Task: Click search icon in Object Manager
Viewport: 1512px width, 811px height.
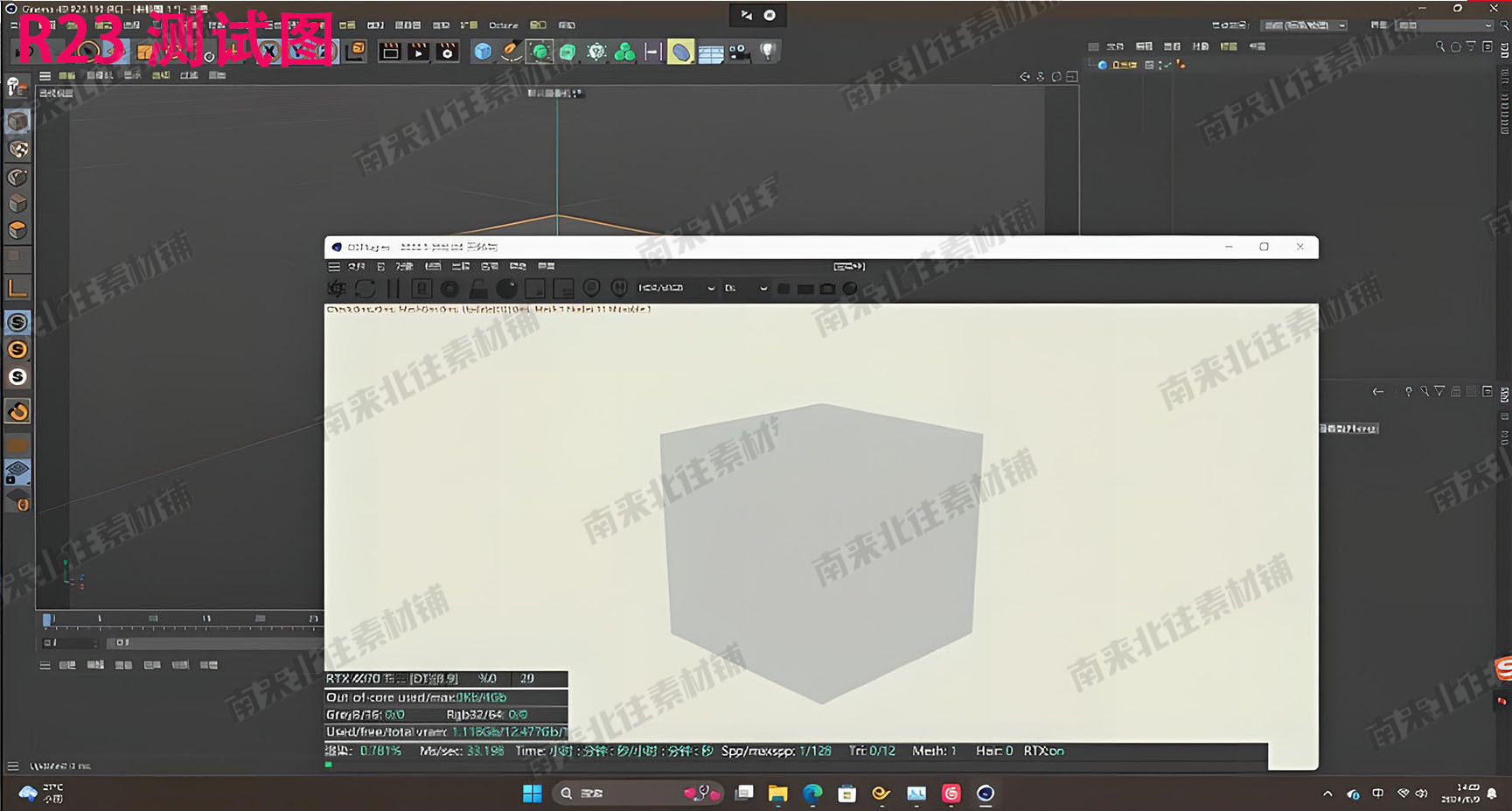Action: point(1439,46)
